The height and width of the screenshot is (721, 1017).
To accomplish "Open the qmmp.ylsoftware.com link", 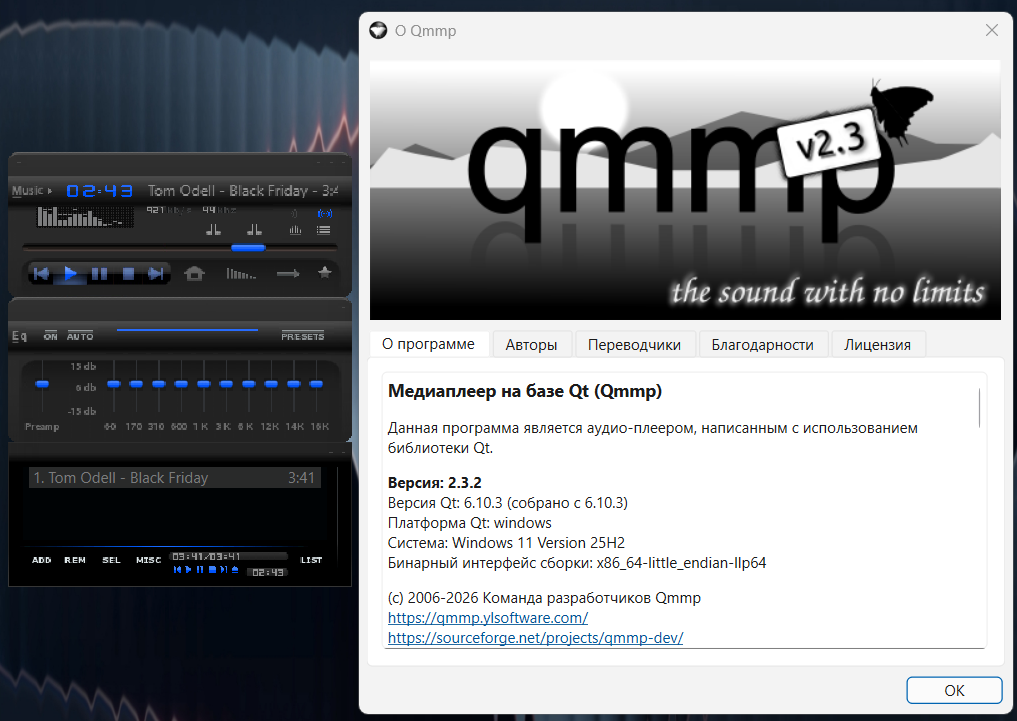I will (488, 617).
